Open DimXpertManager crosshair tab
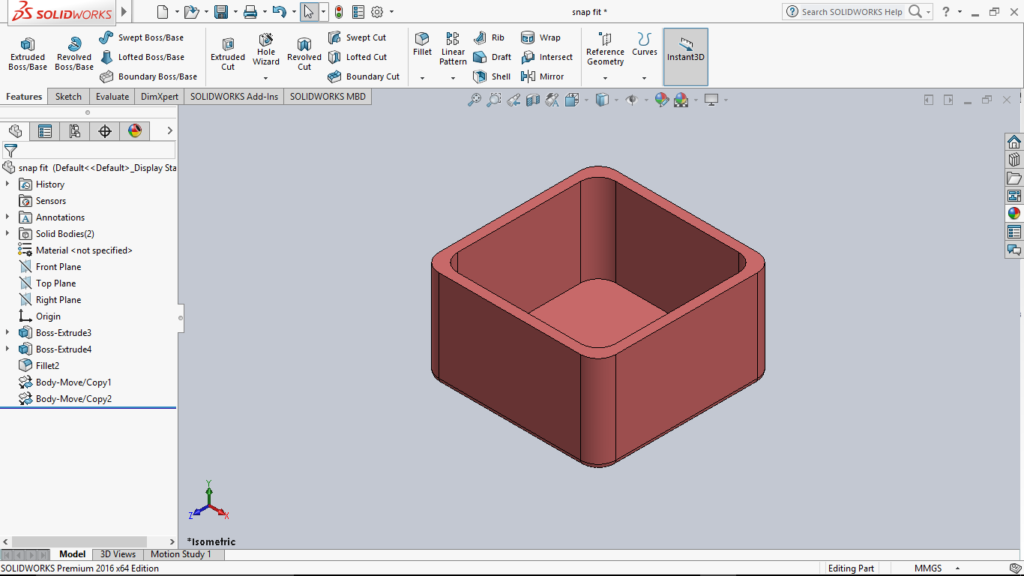 (104, 131)
